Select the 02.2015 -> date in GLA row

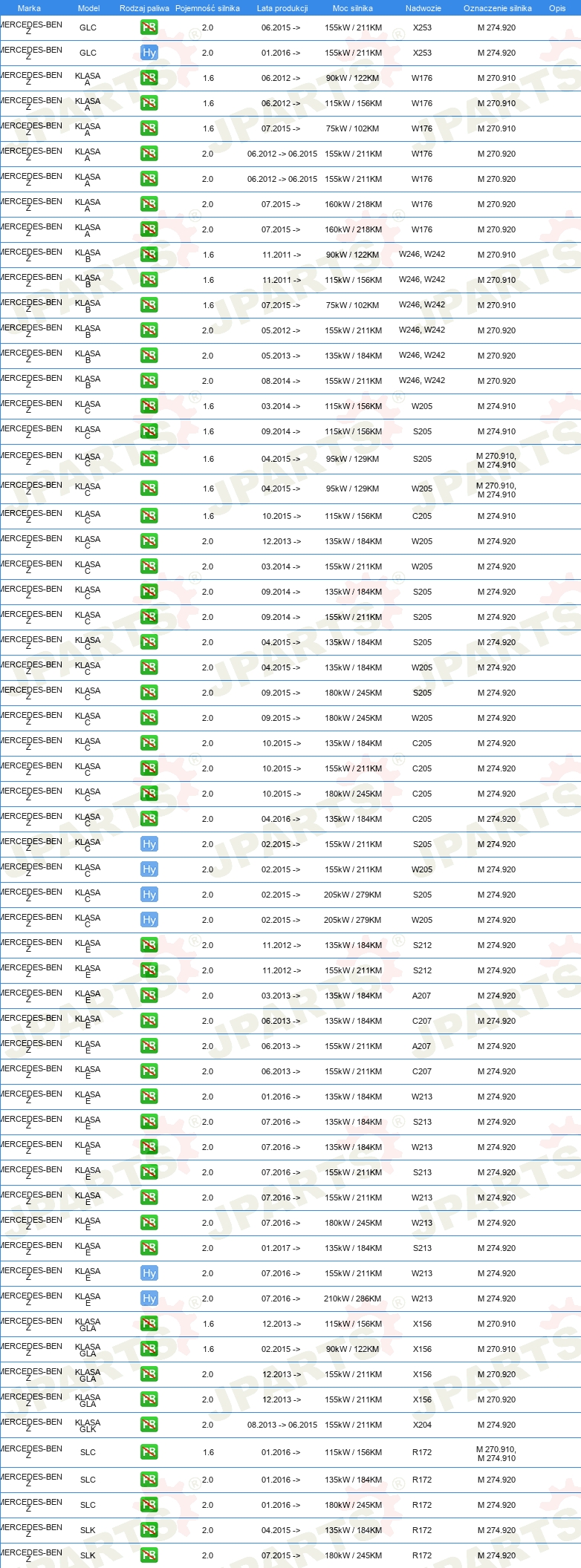coord(281,1349)
